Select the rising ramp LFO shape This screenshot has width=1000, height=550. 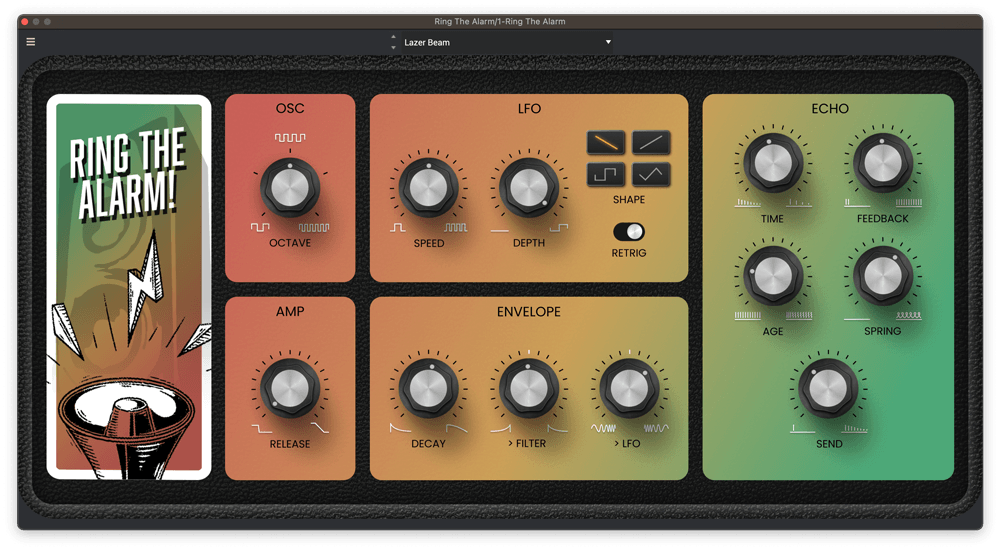[651, 142]
